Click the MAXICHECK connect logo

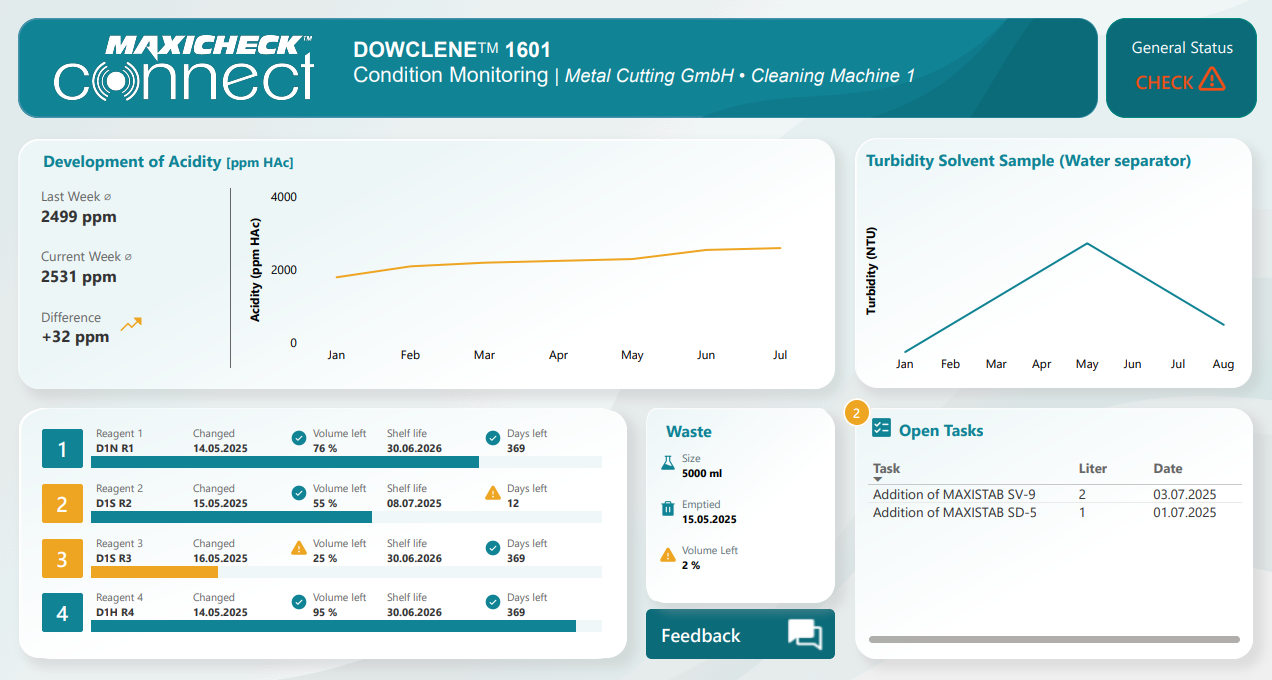[183, 67]
